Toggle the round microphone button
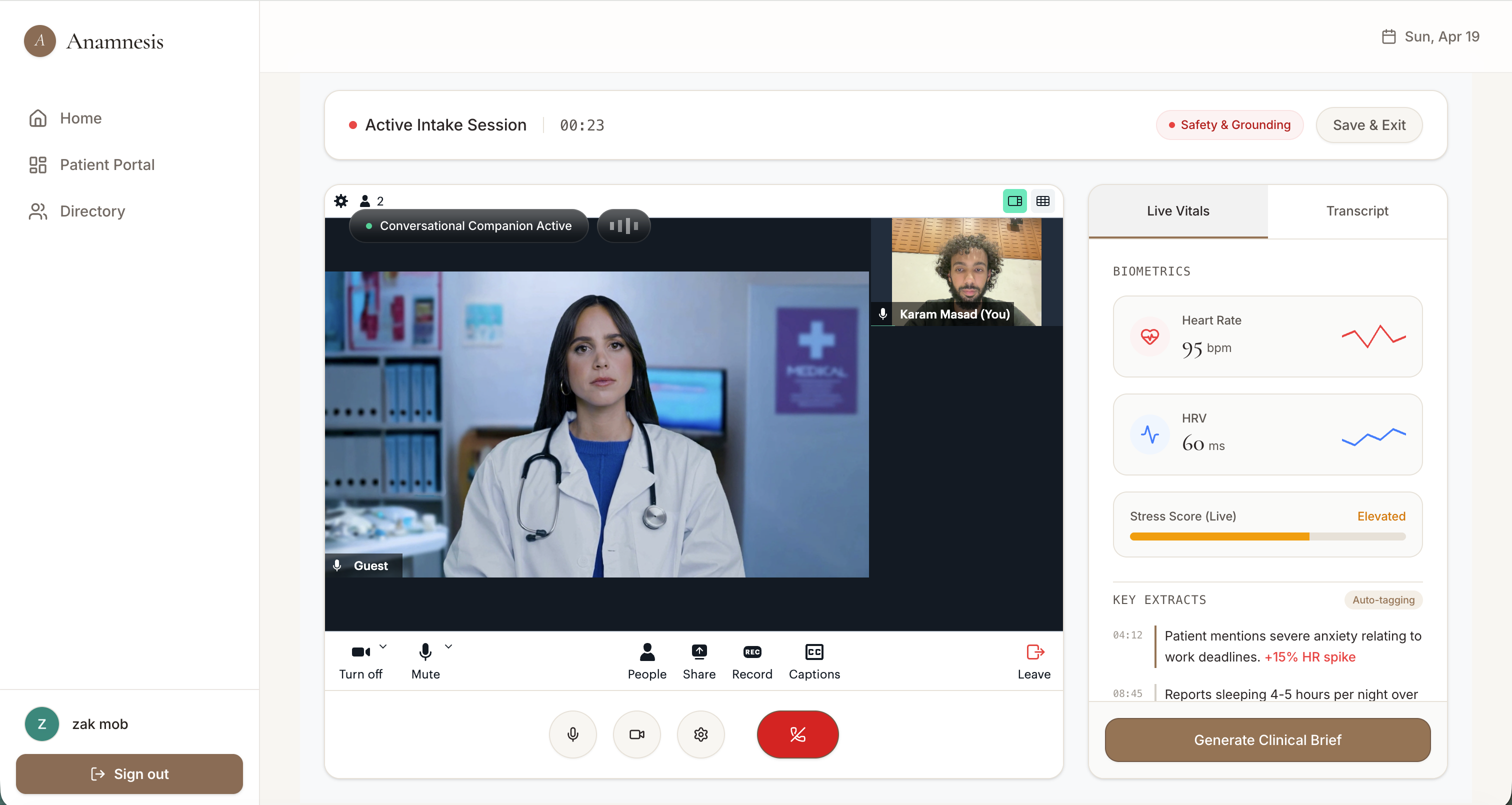 pos(572,734)
